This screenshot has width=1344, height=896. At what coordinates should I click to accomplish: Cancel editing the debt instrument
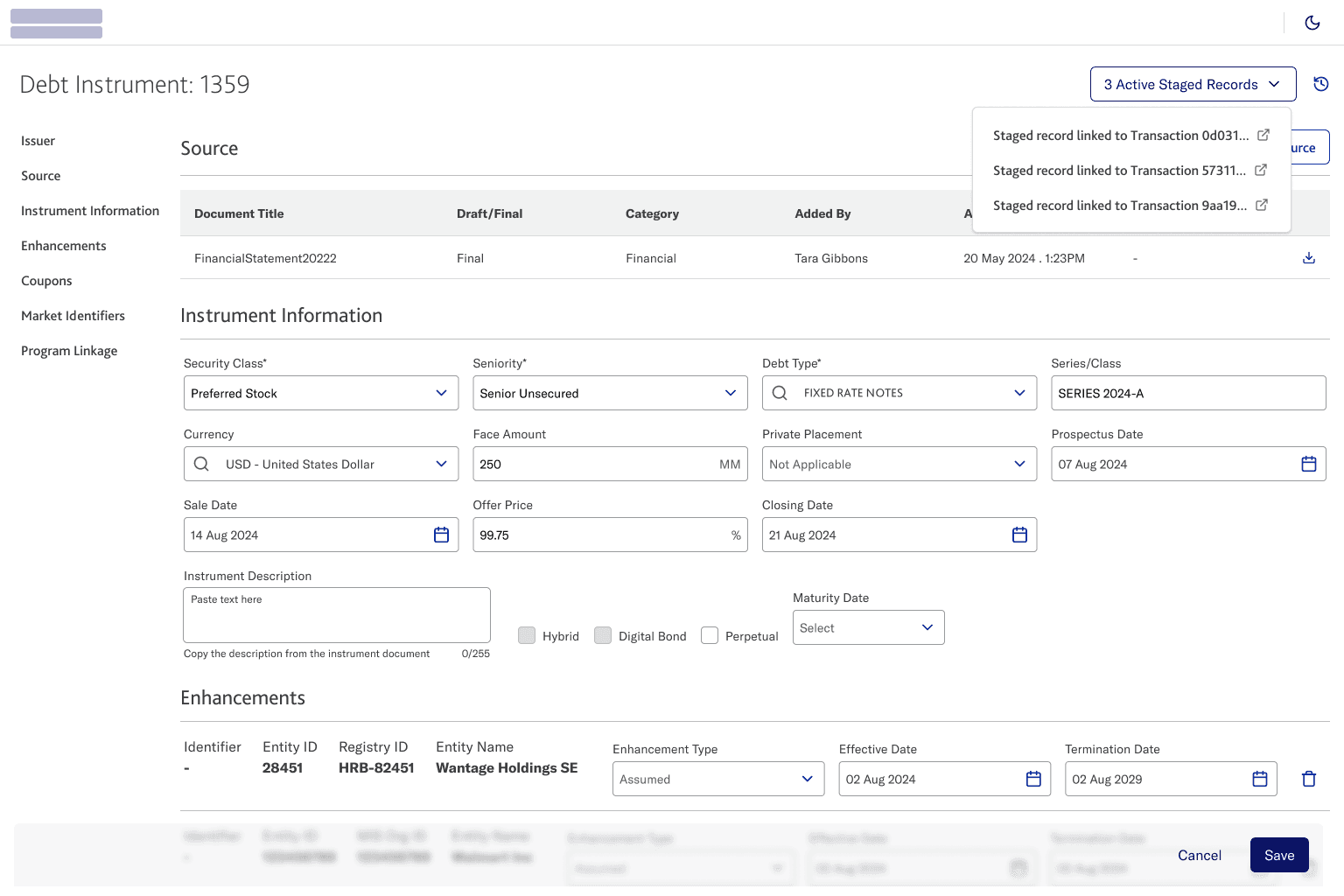1199,856
